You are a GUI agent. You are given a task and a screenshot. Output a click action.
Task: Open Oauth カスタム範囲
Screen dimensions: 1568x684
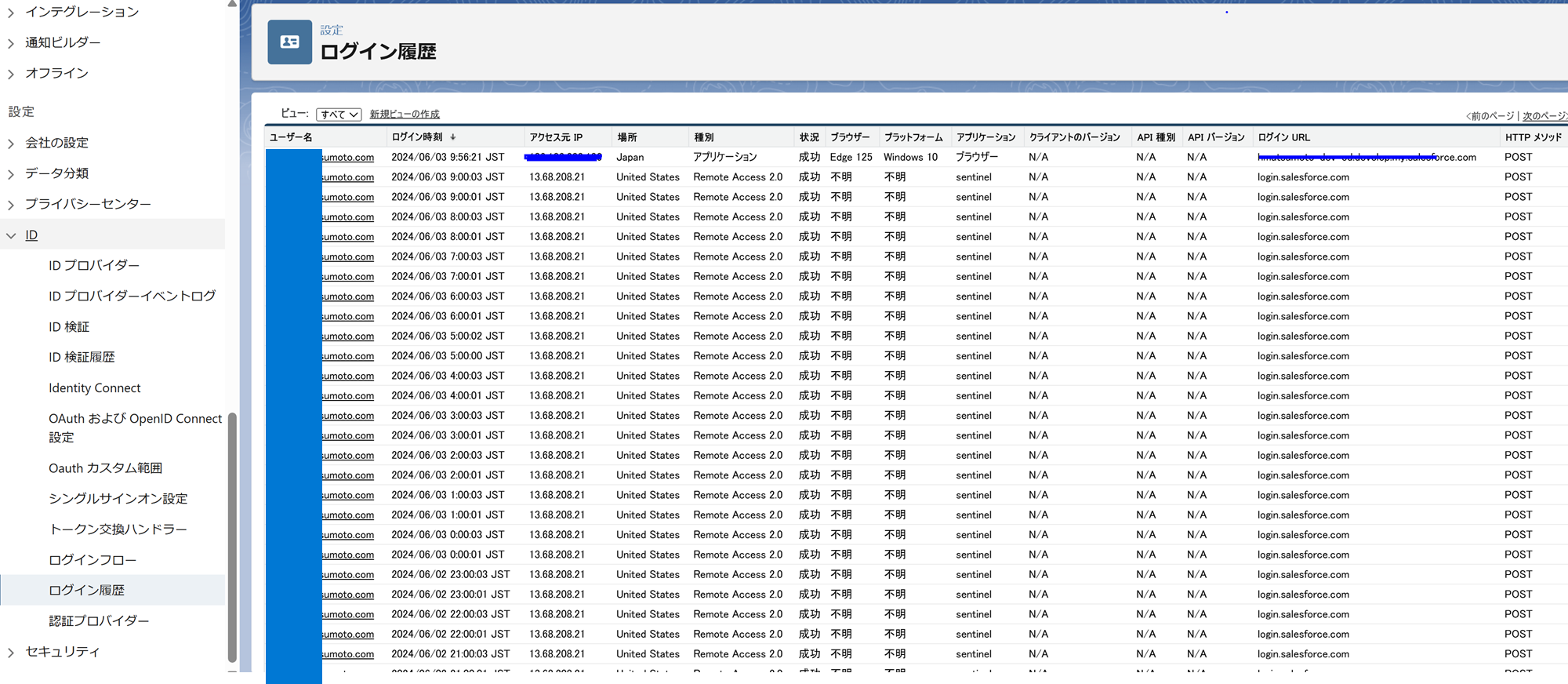pyautogui.click(x=105, y=468)
